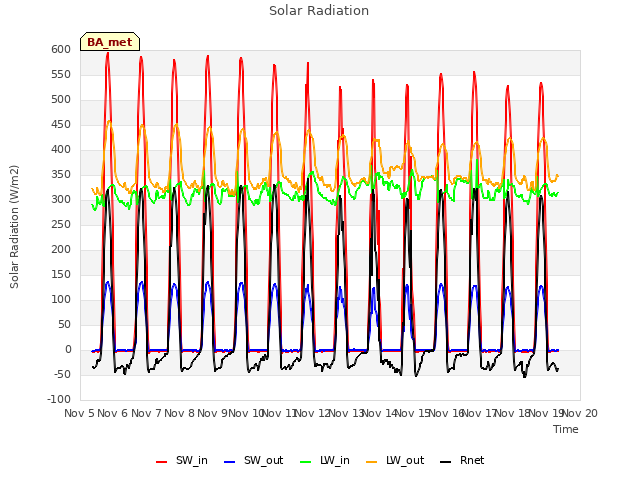The image size is (640, 480).
Task: Click the Nov 20 x-axis date label
Action: click(x=580, y=413)
